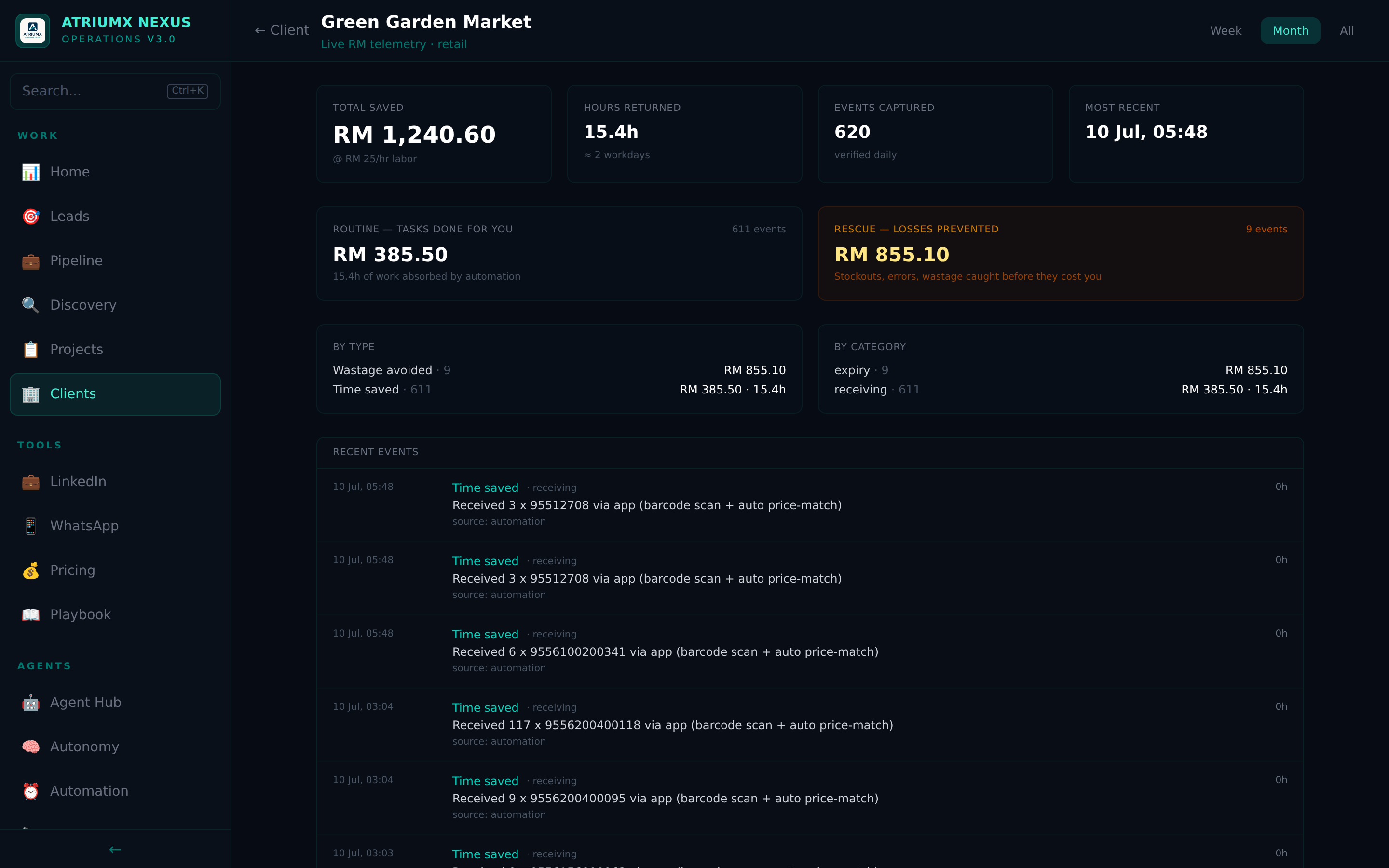Go to the Pipeline label

point(76,260)
